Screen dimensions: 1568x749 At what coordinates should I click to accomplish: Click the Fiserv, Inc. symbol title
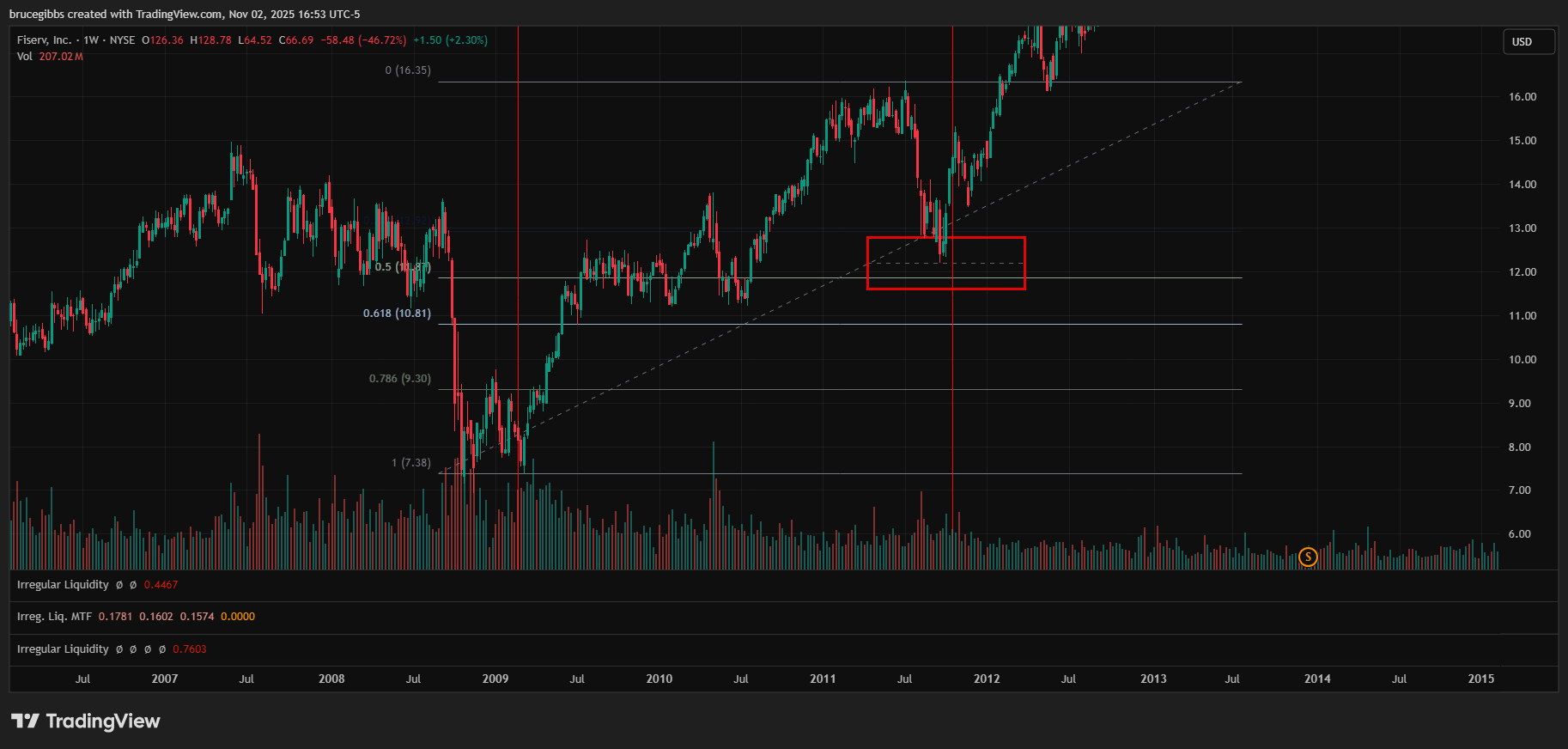click(44, 40)
